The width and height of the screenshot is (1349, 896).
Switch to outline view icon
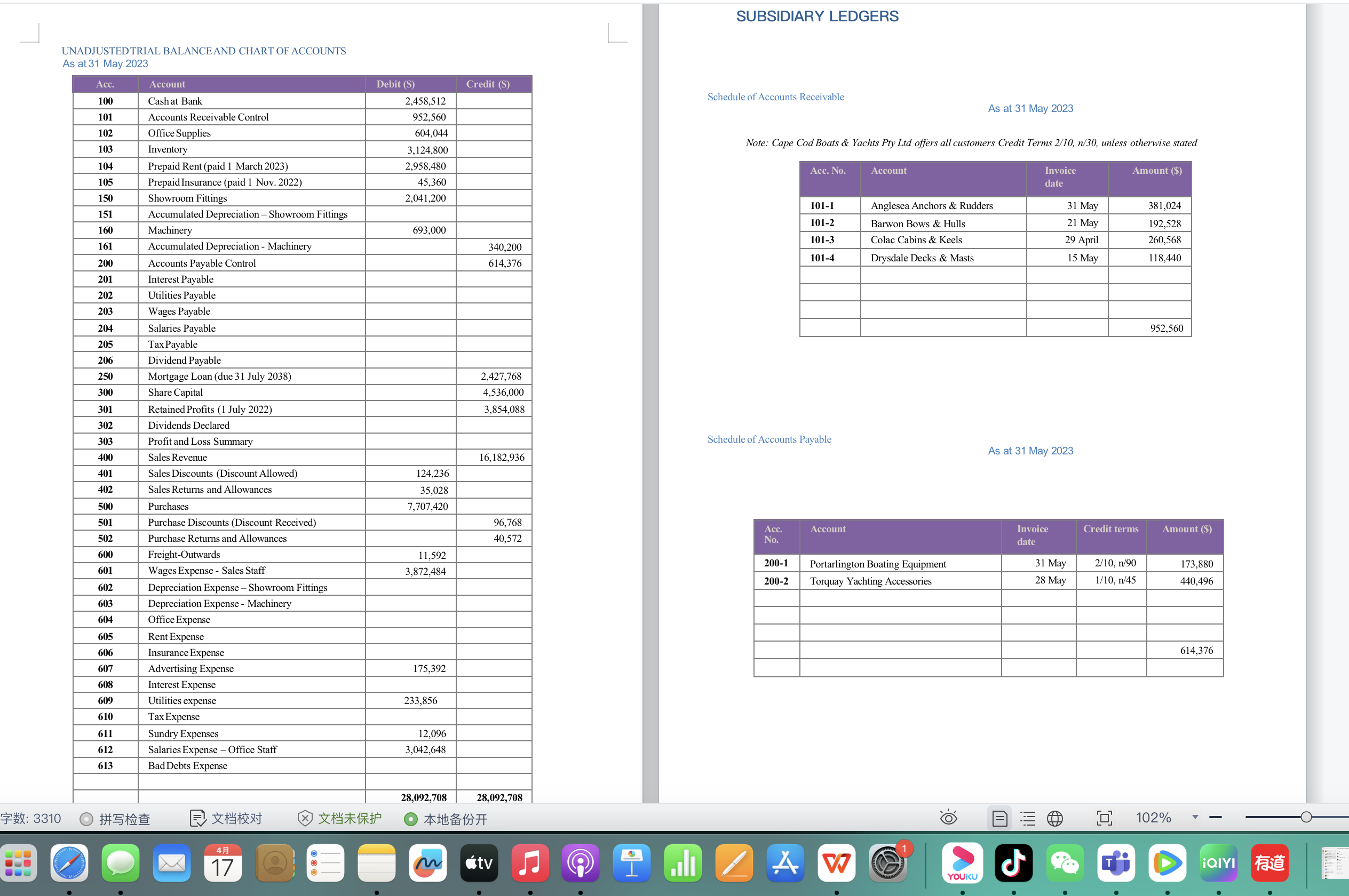coord(1028,818)
